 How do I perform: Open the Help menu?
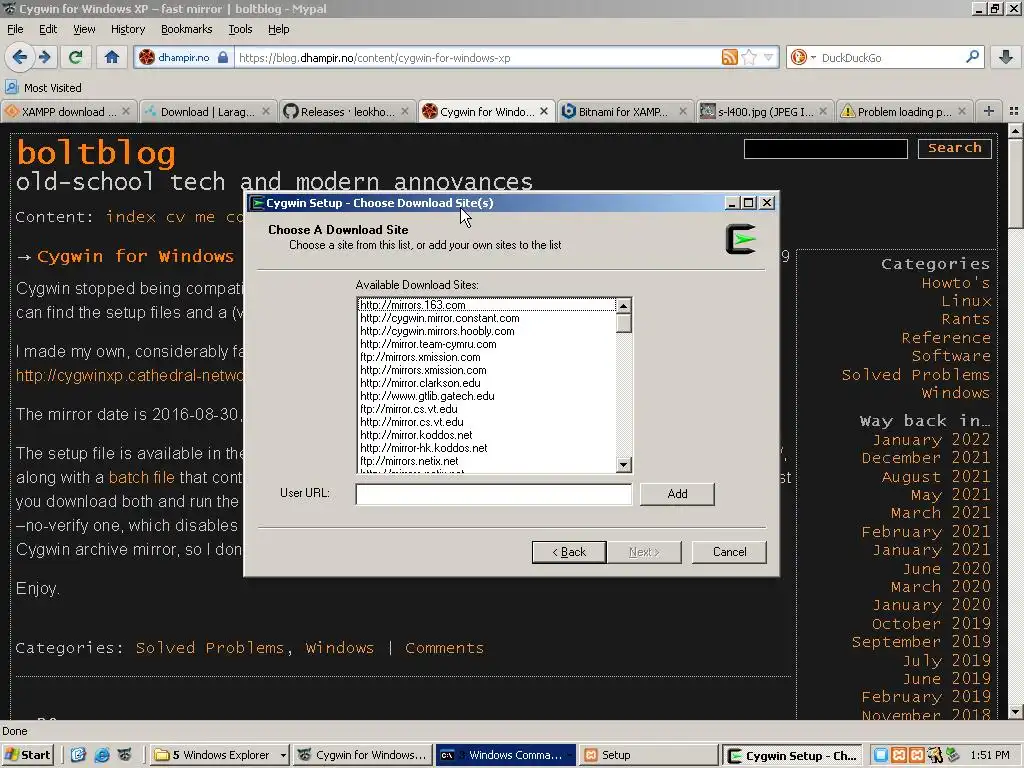278,29
